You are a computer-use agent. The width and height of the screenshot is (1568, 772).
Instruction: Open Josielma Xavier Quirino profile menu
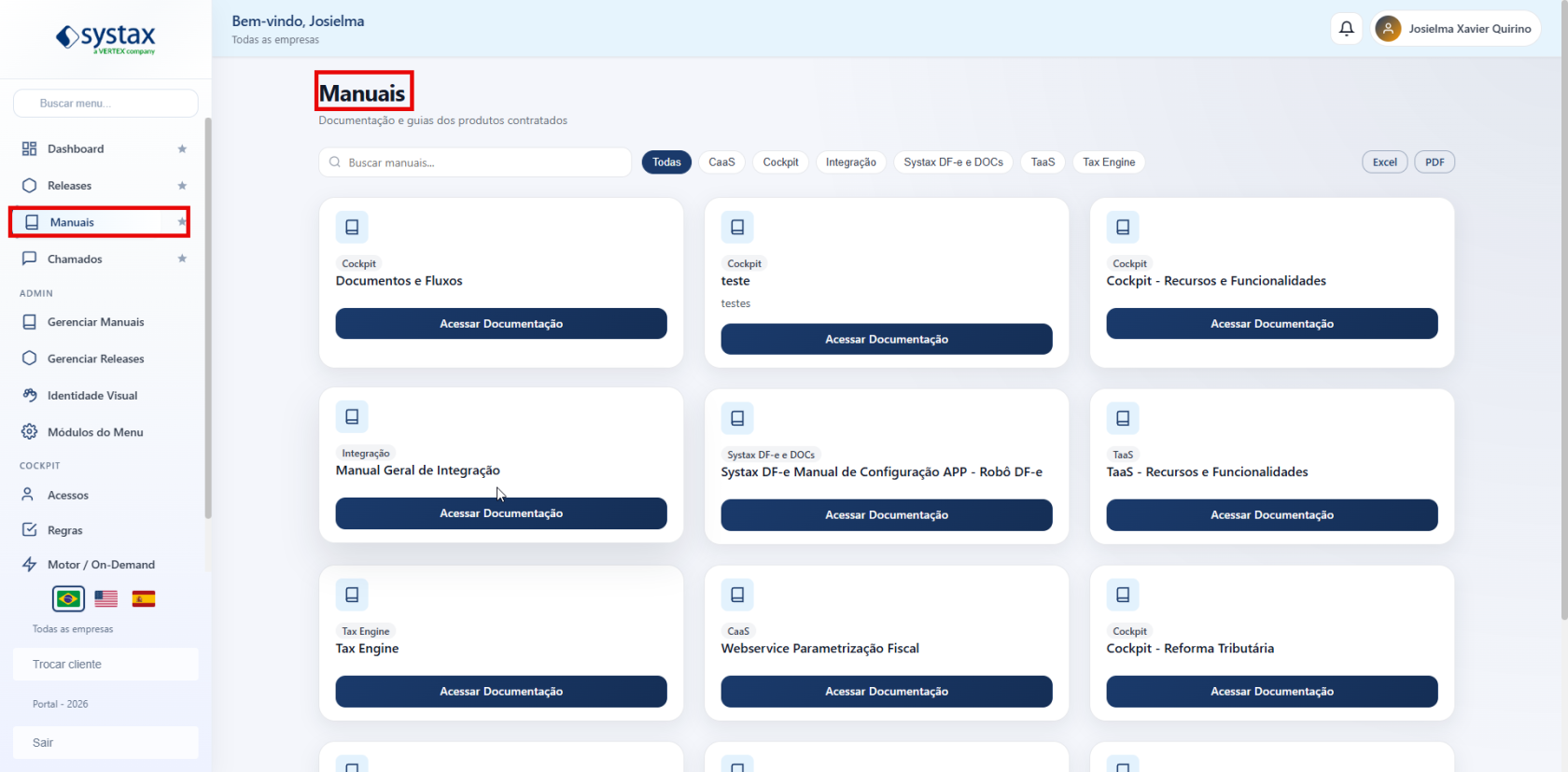pyautogui.click(x=1456, y=29)
